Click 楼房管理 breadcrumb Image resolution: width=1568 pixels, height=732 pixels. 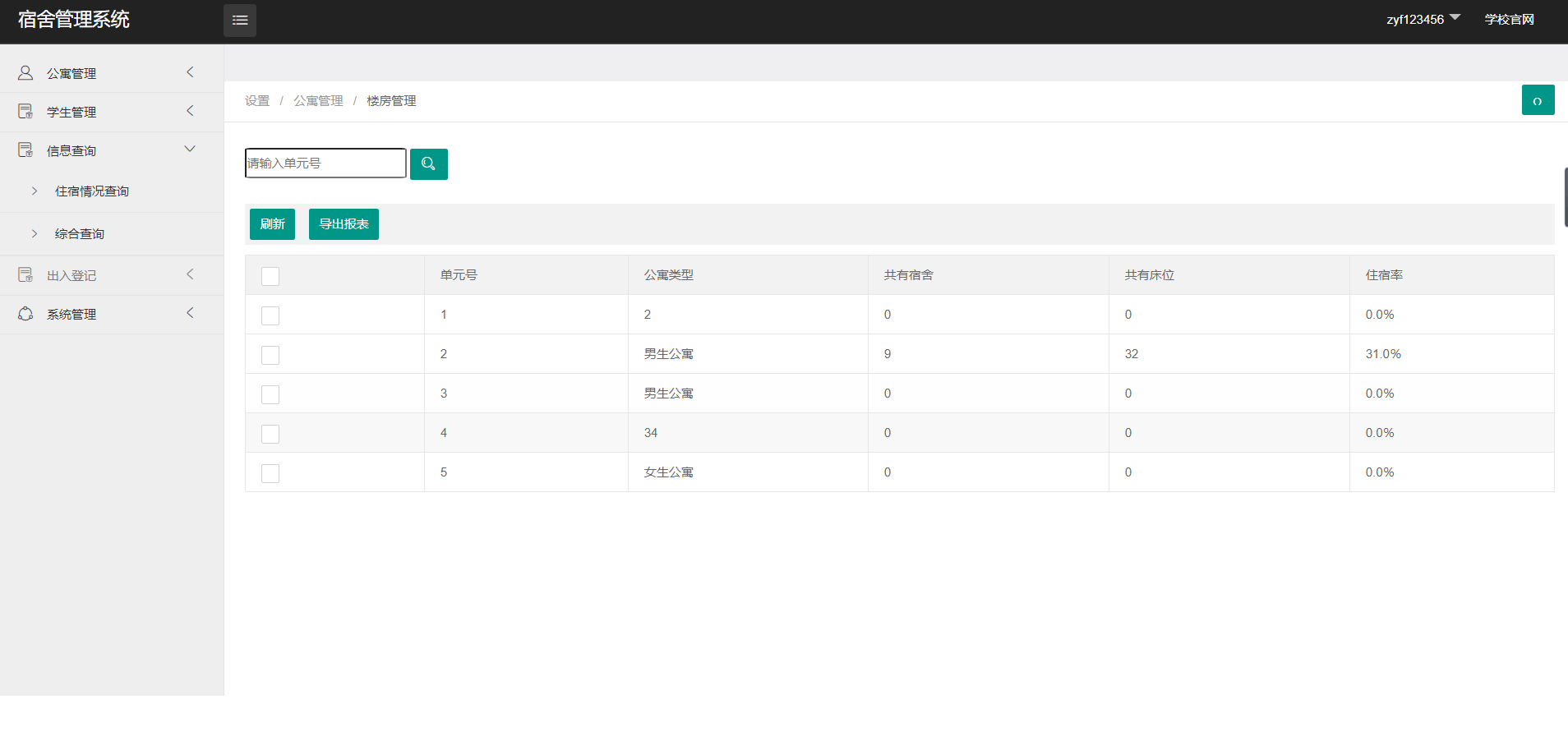tap(391, 101)
